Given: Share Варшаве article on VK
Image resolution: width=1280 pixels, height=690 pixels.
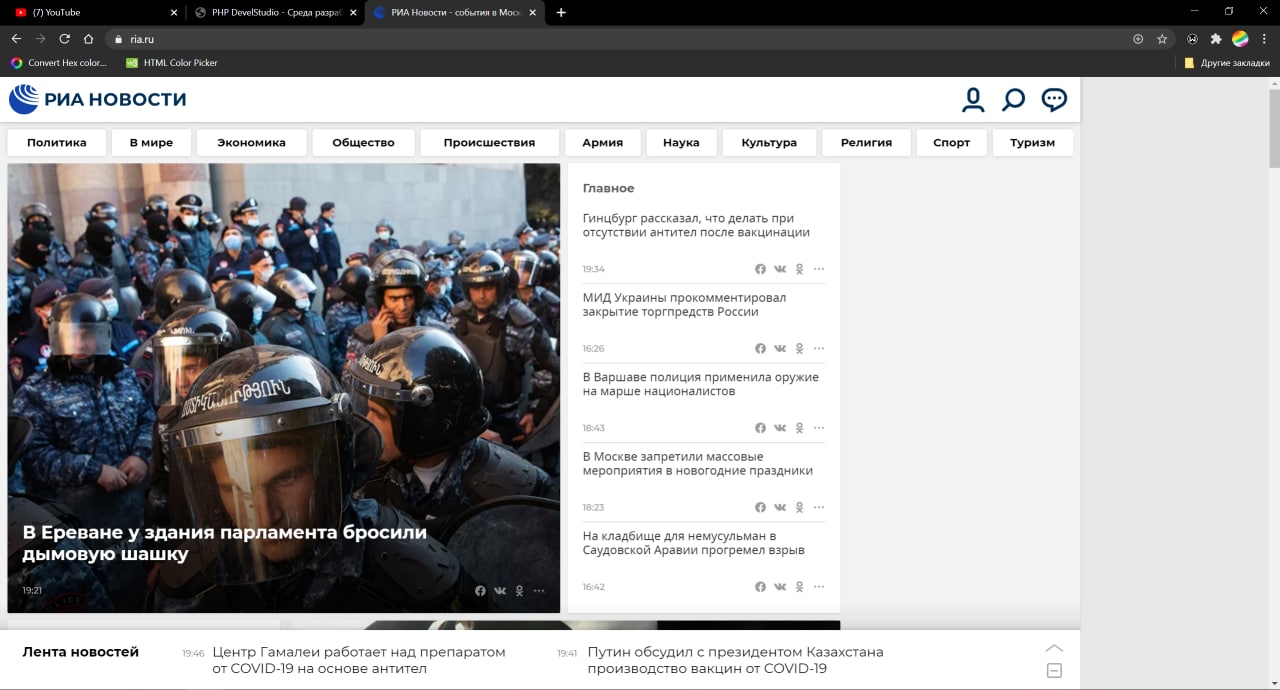Looking at the screenshot, I should (780, 428).
